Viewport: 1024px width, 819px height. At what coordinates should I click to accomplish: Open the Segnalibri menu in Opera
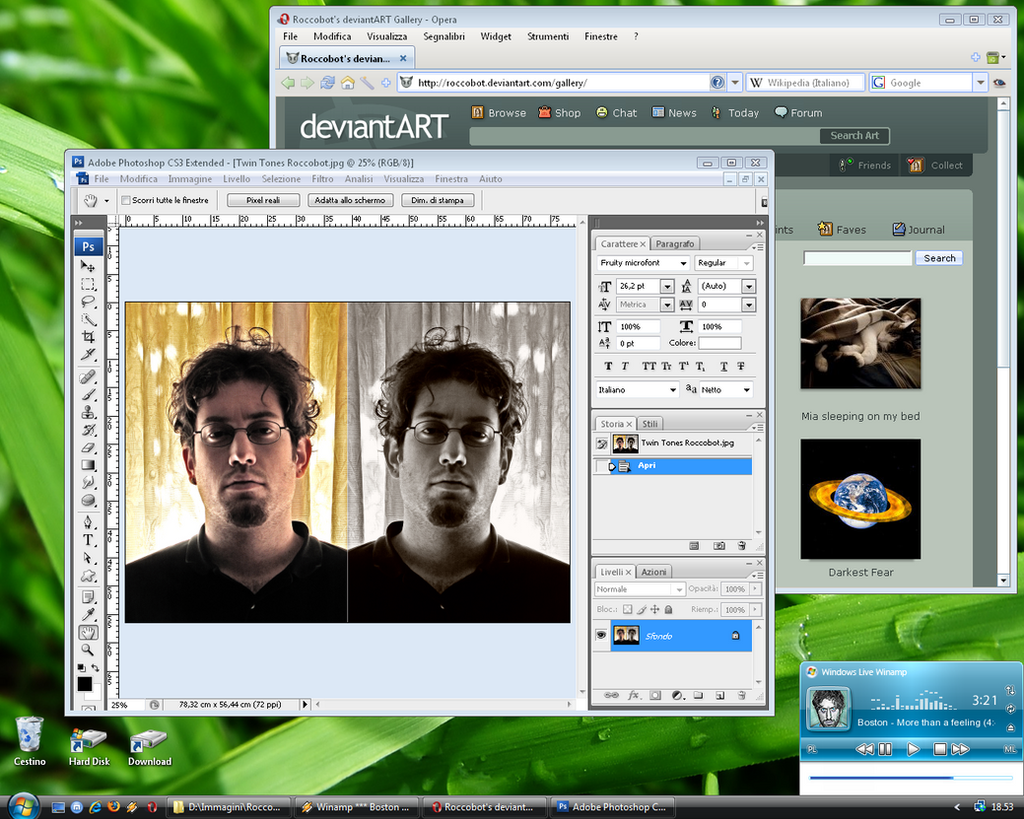click(x=443, y=37)
